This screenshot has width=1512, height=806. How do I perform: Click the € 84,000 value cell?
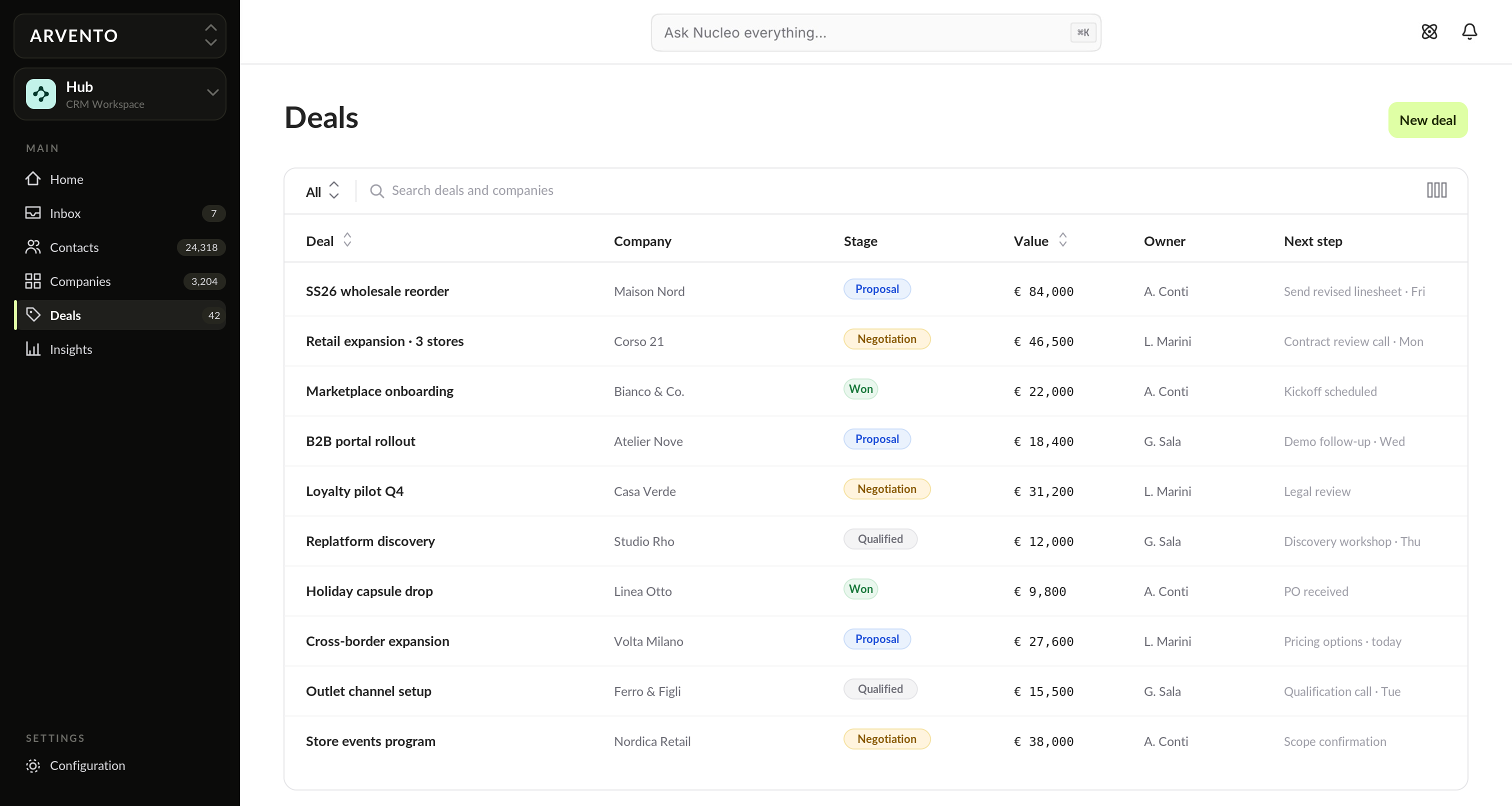1043,291
